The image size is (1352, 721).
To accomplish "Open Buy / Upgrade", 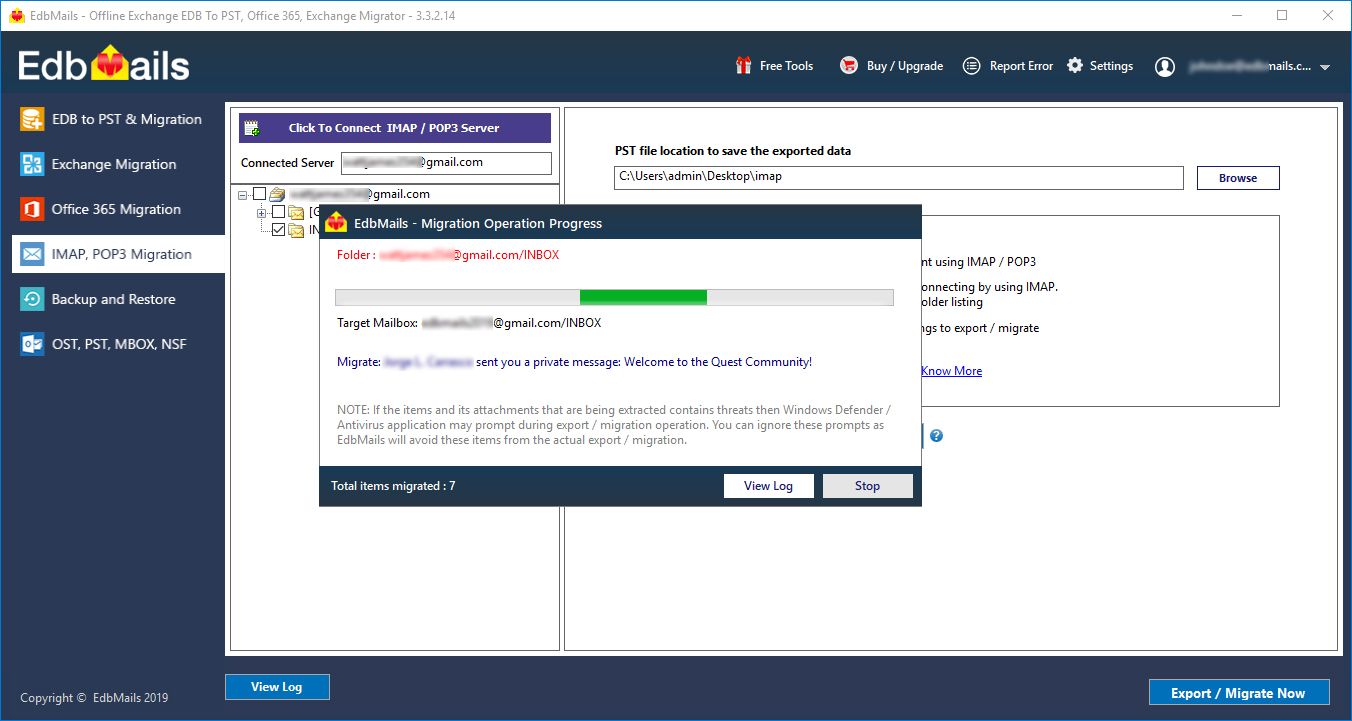I will (x=892, y=66).
